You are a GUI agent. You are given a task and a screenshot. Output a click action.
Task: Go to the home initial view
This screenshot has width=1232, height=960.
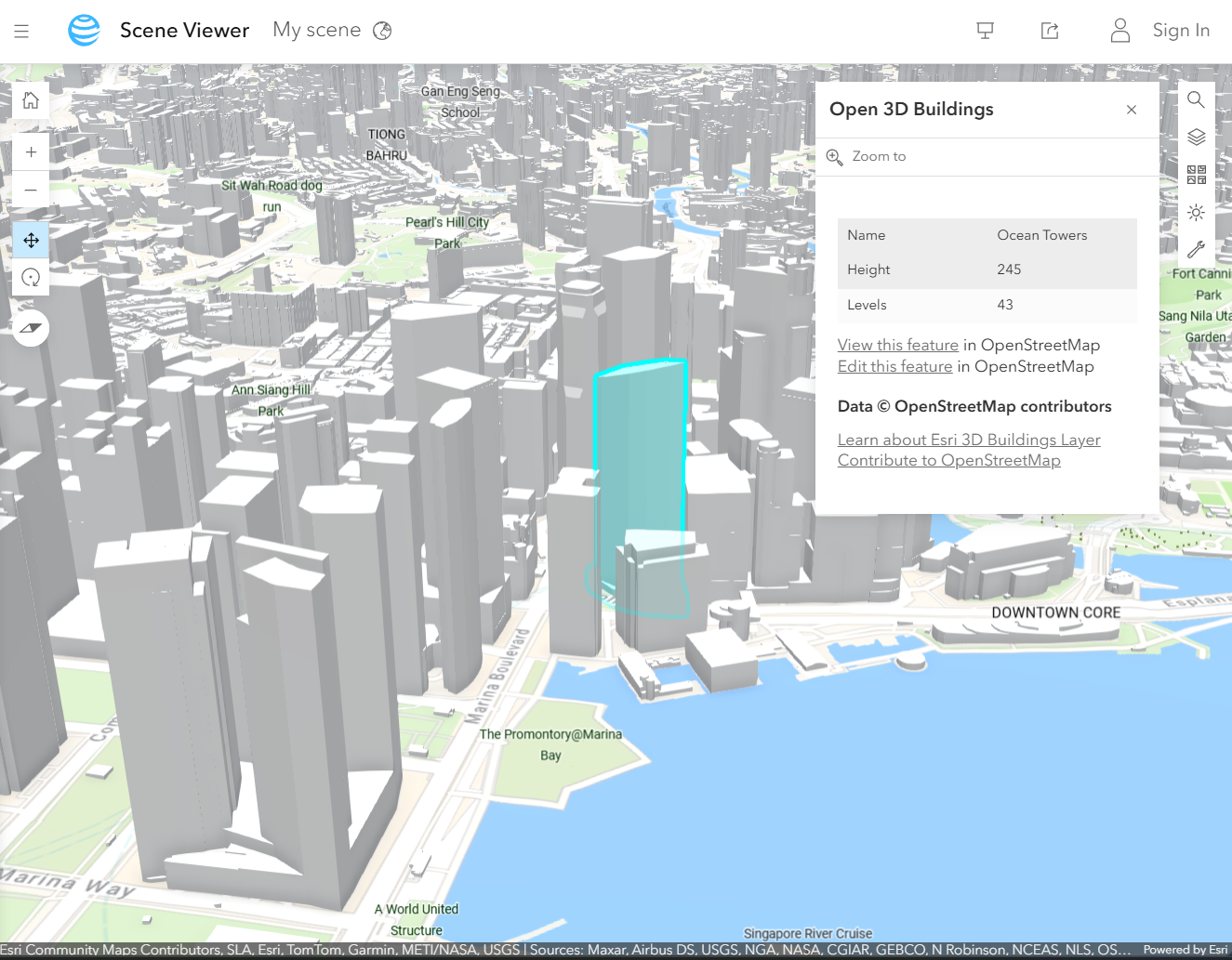pos(31,100)
